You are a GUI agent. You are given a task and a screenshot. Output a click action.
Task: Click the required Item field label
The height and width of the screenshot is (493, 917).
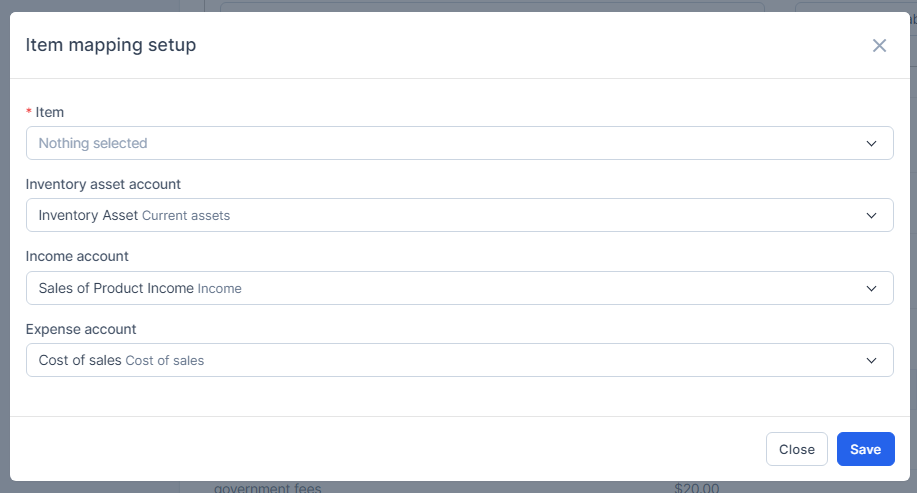coord(49,113)
